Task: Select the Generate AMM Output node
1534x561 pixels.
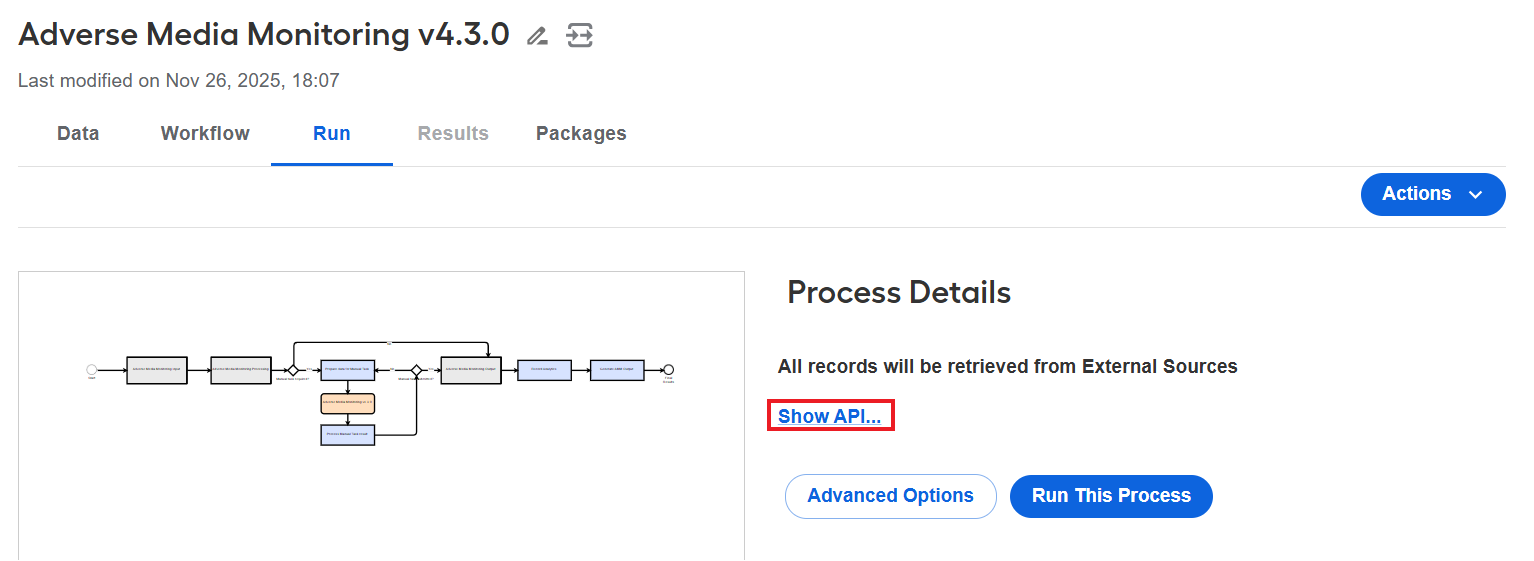Action: [x=617, y=370]
